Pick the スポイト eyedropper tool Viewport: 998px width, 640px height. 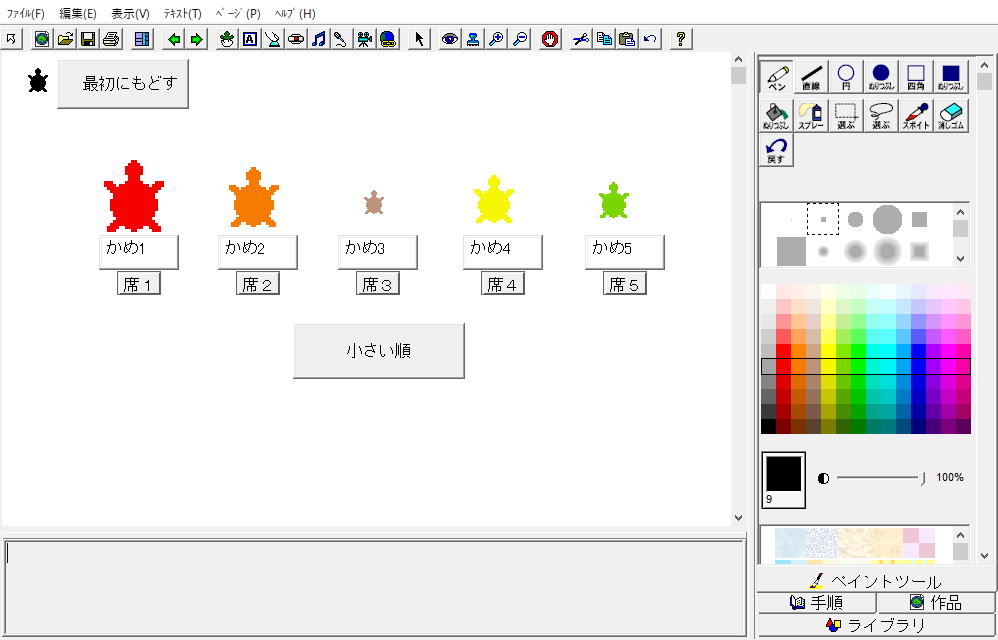click(x=916, y=116)
